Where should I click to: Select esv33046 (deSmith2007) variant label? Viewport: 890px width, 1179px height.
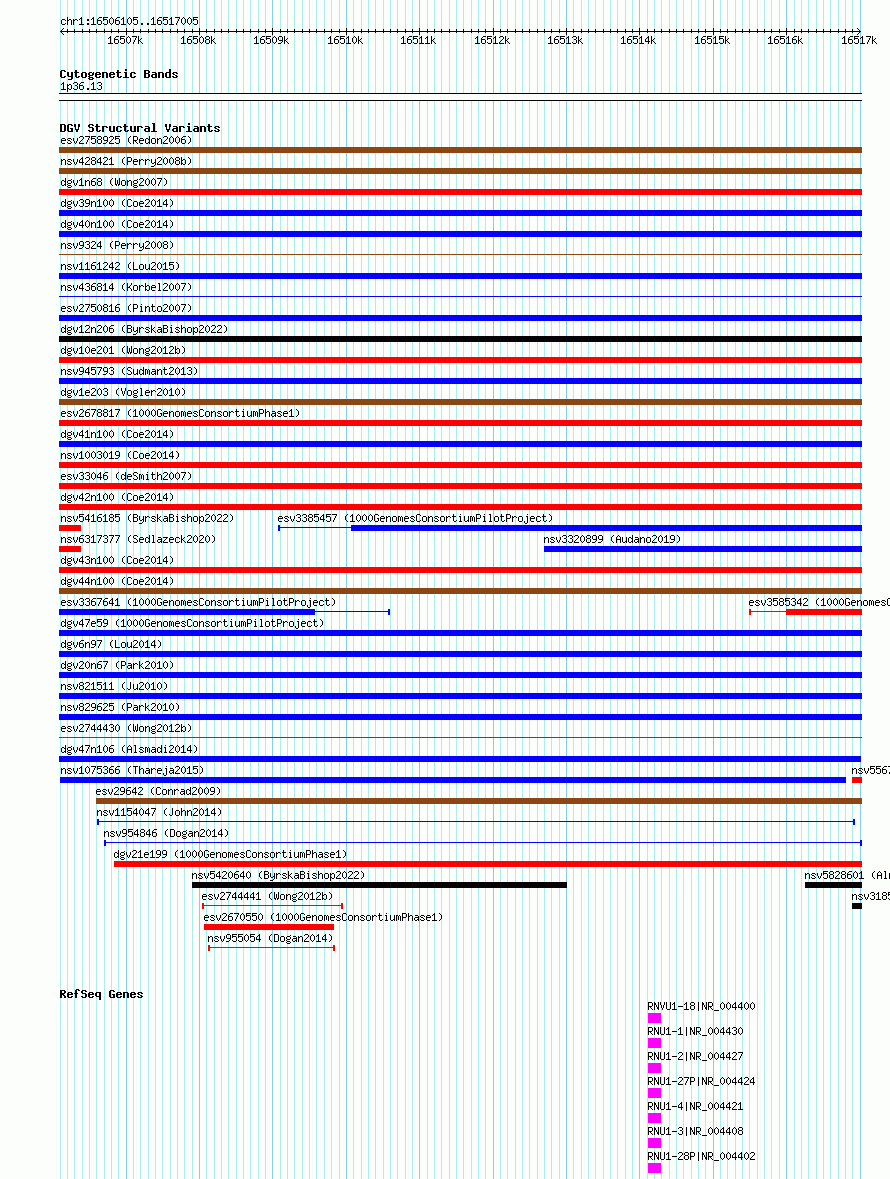click(126, 477)
